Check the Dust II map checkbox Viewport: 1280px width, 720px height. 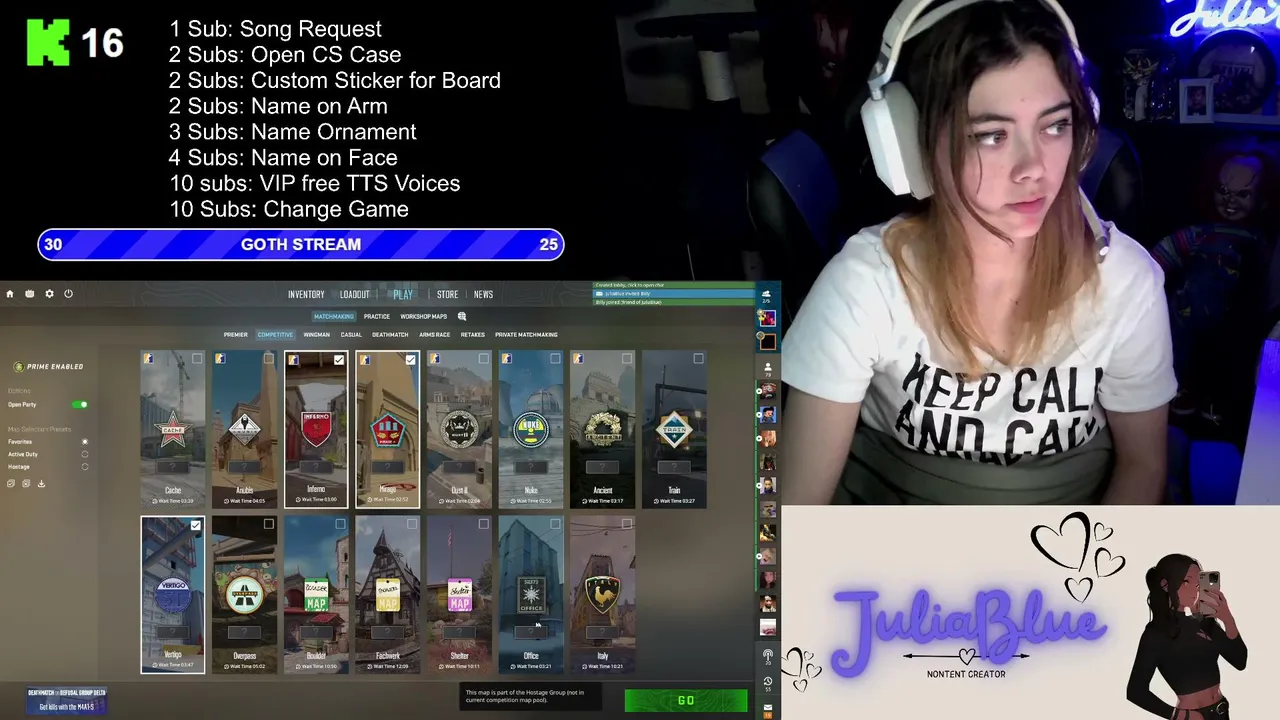click(483, 359)
